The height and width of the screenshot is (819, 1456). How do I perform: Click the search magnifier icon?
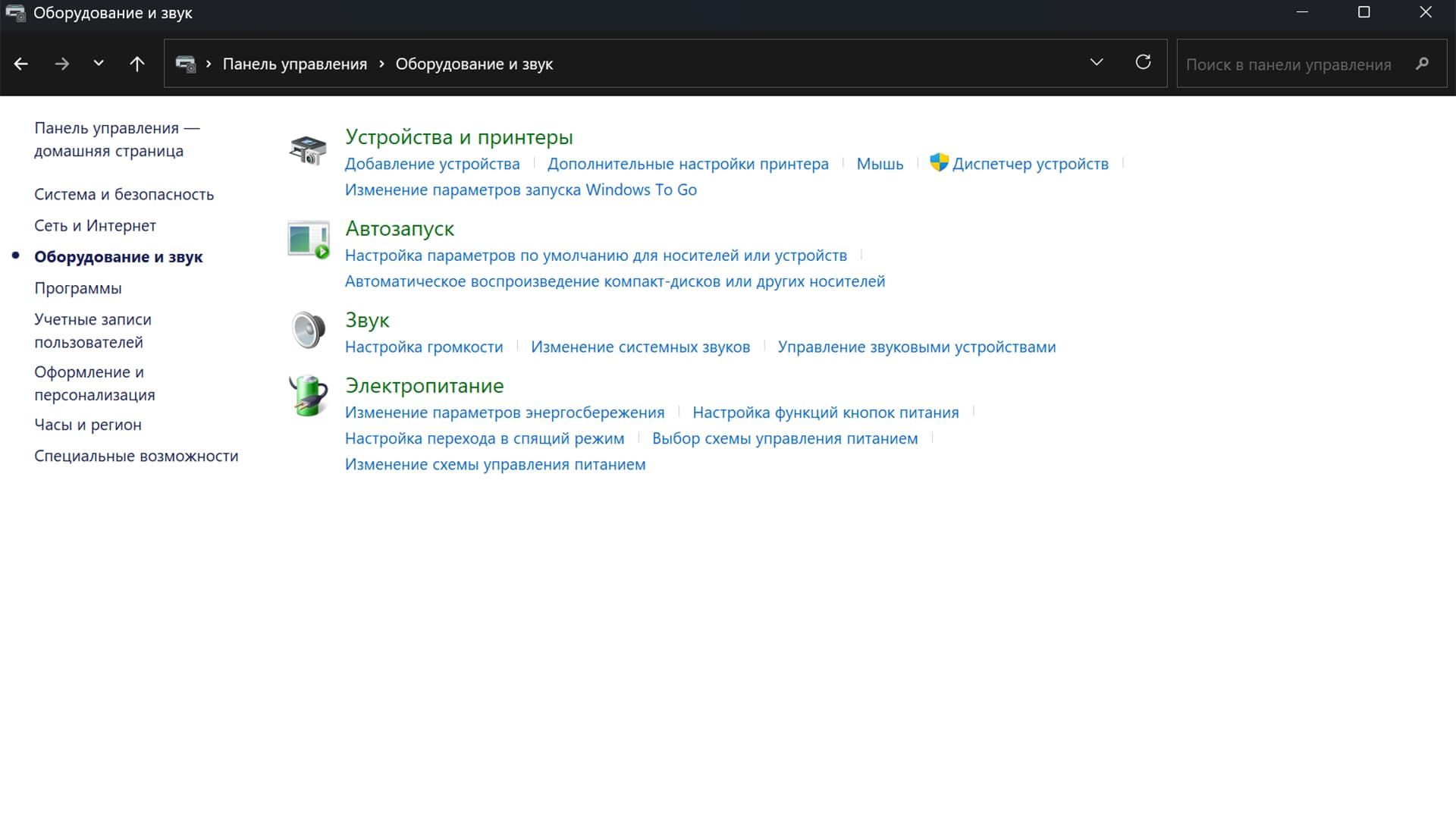(1422, 64)
